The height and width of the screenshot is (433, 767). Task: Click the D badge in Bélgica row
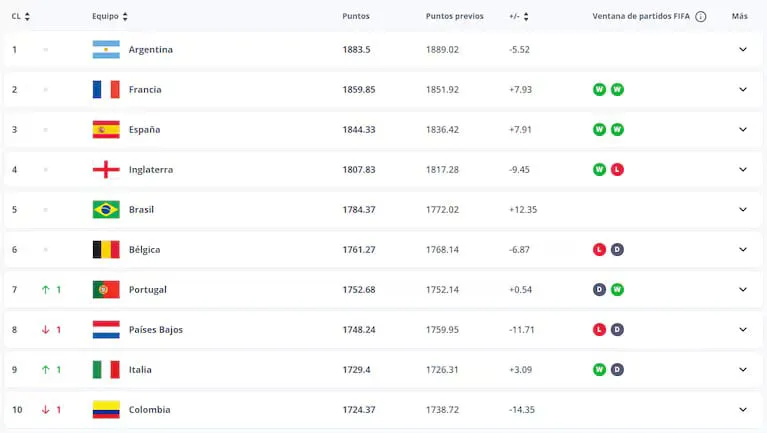(x=617, y=250)
